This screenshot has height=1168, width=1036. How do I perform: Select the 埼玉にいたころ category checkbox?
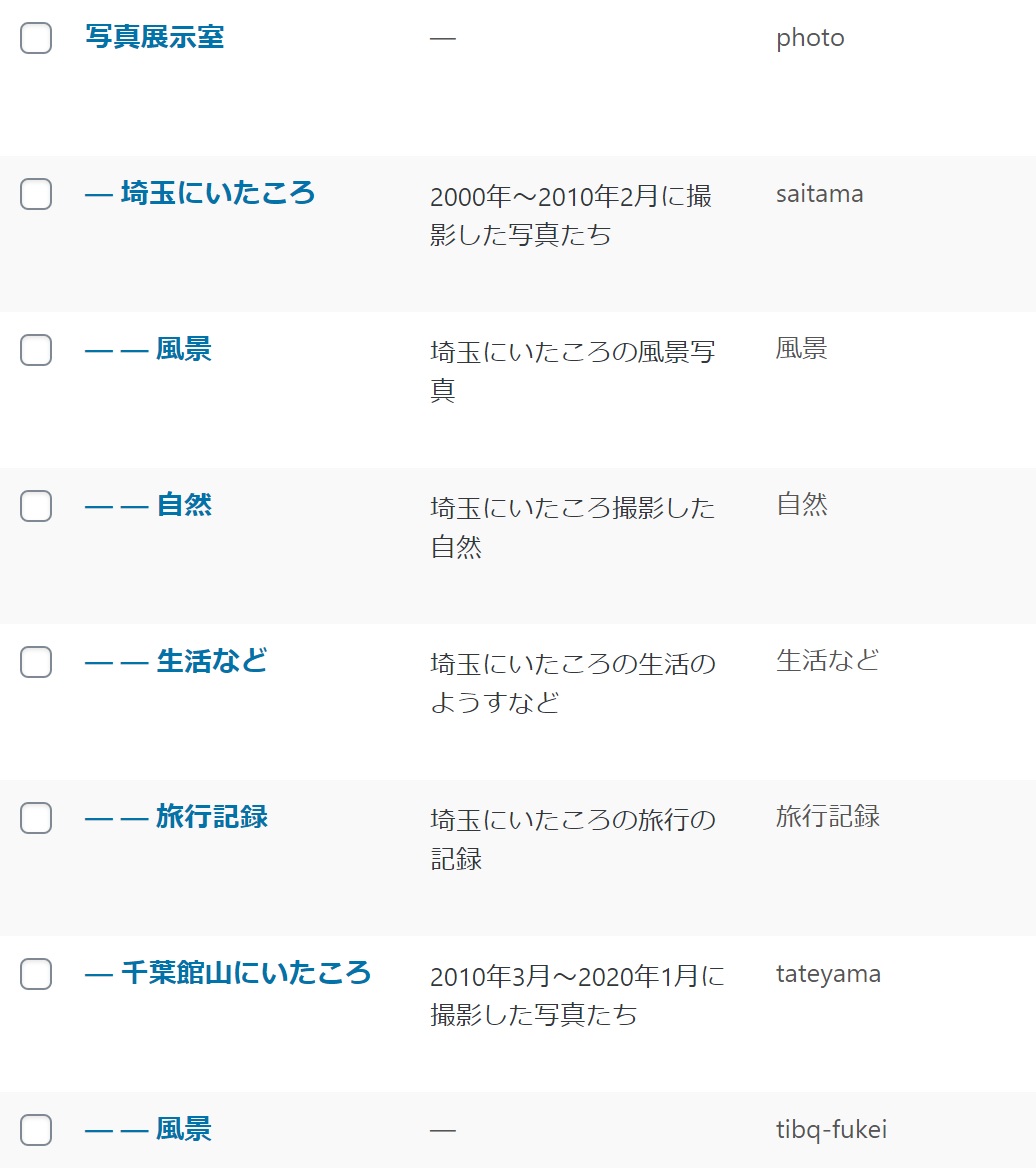click(36, 194)
